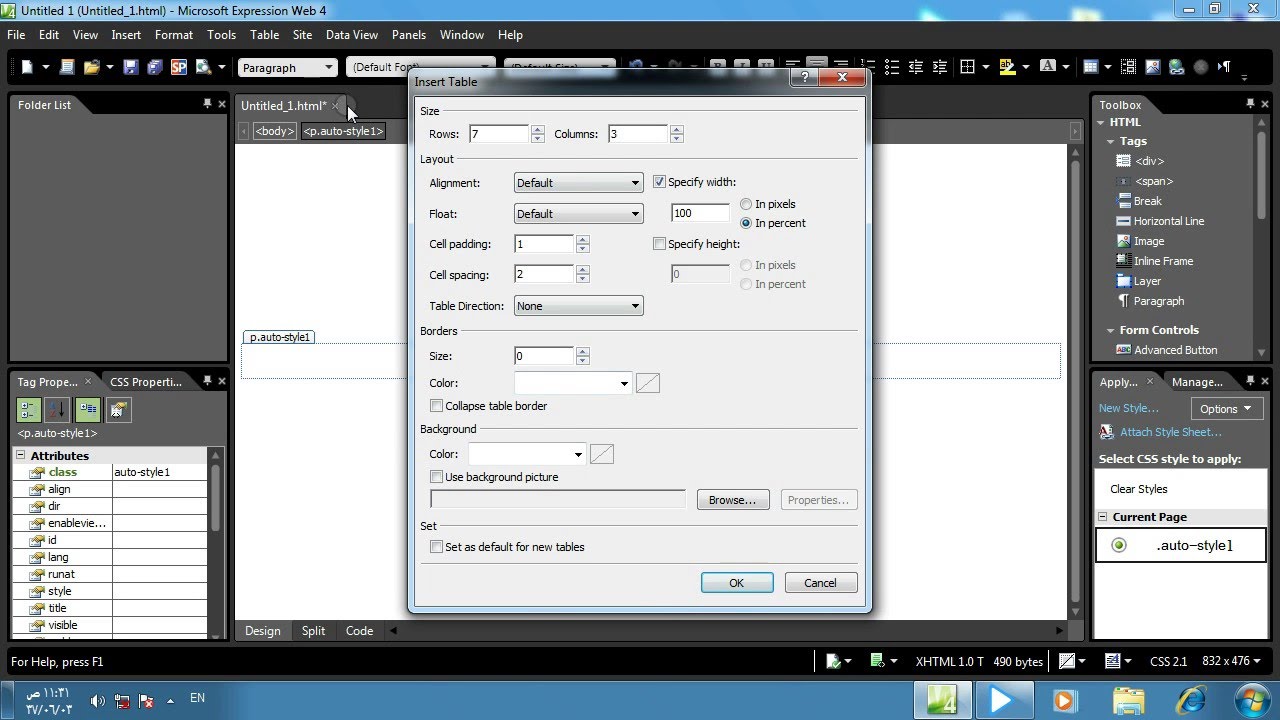Uncheck the Specify width checkbox
Image resolution: width=1280 pixels, height=720 pixels.
pyautogui.click(x=659, y=182)
